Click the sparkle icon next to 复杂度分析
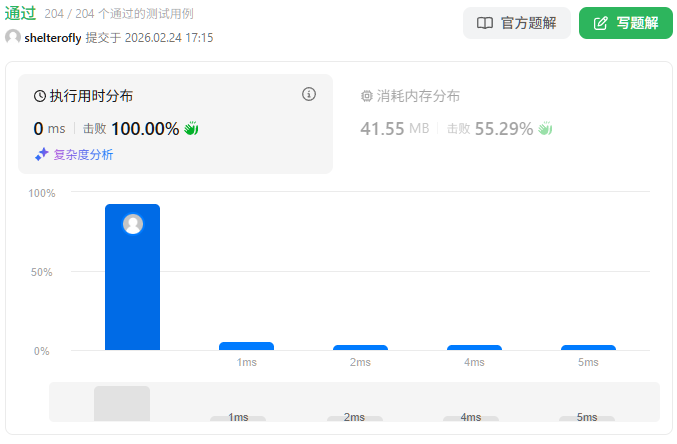The width and height of the screenshot is (677, 444). pyautogui.click(x=42, y=154)
